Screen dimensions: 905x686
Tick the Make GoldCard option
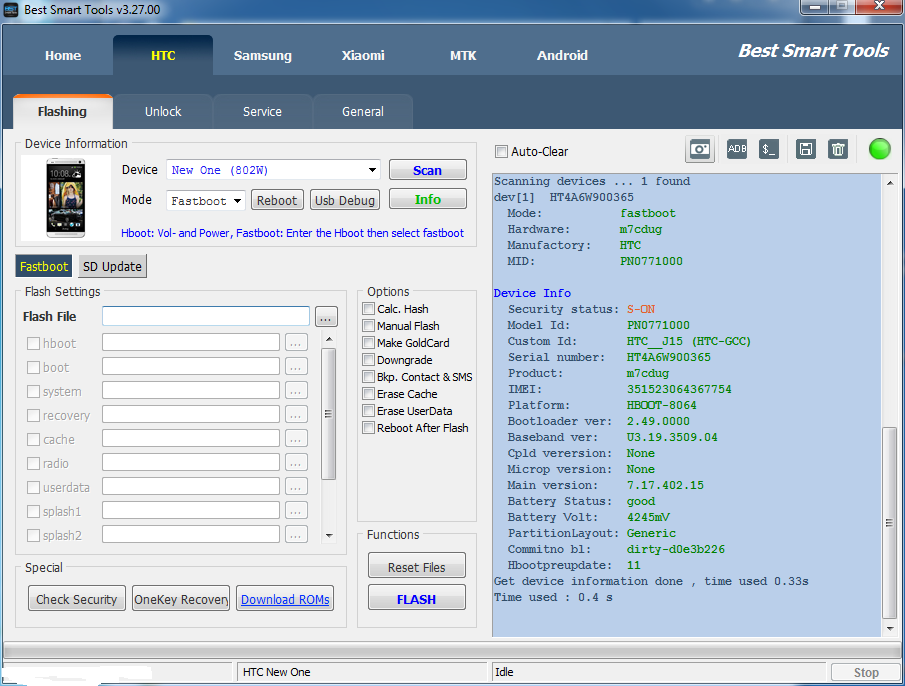[368, 342]
